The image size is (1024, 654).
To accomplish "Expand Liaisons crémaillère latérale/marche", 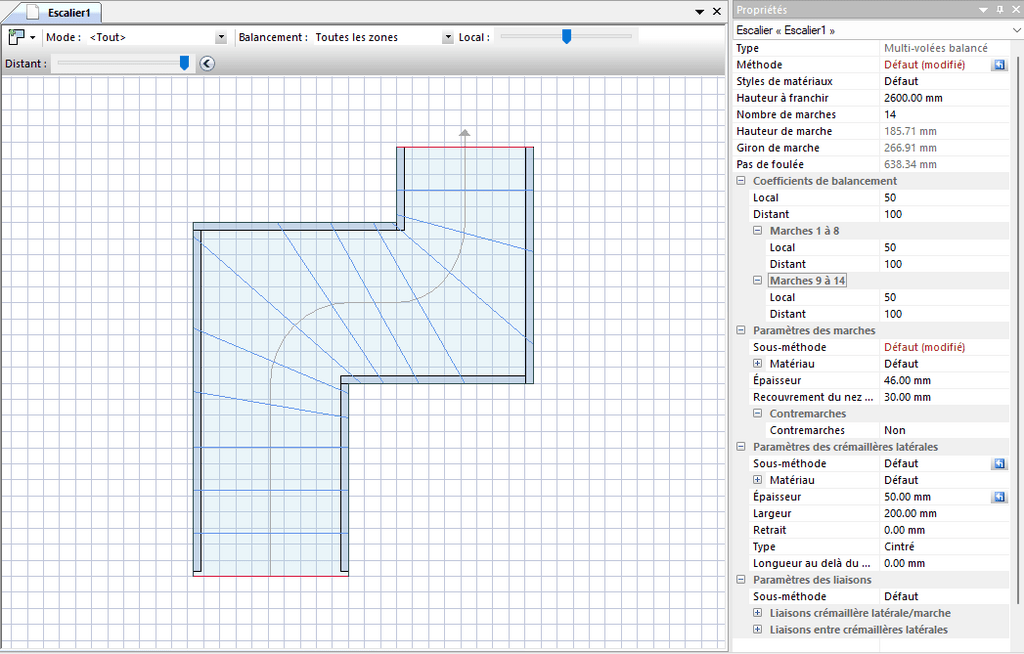I will click(x=758, y=613).
